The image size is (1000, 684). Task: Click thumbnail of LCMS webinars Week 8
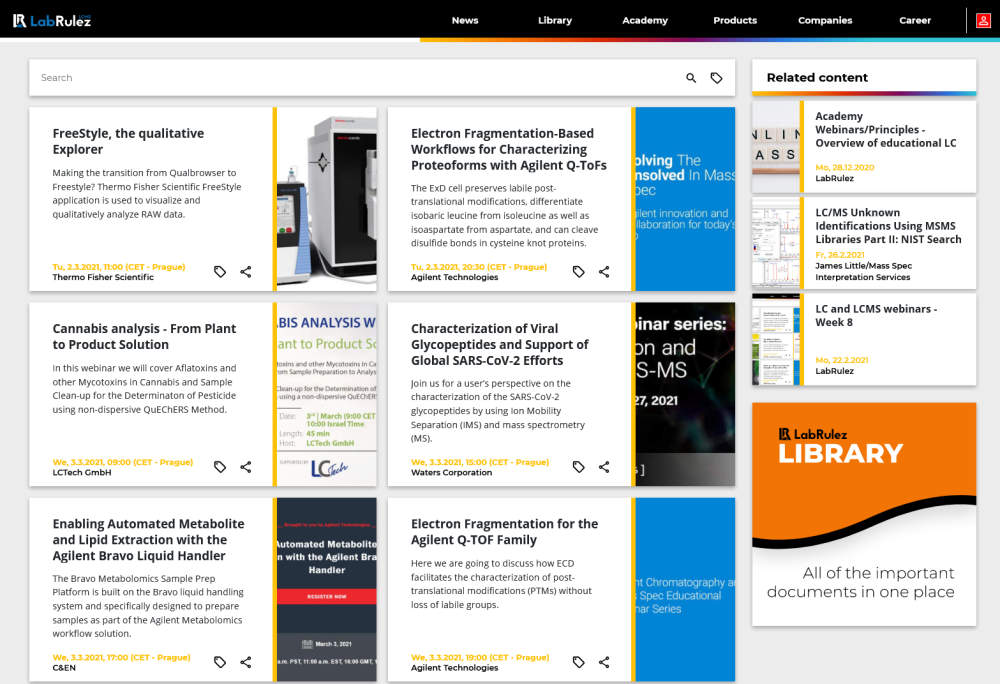776,339
